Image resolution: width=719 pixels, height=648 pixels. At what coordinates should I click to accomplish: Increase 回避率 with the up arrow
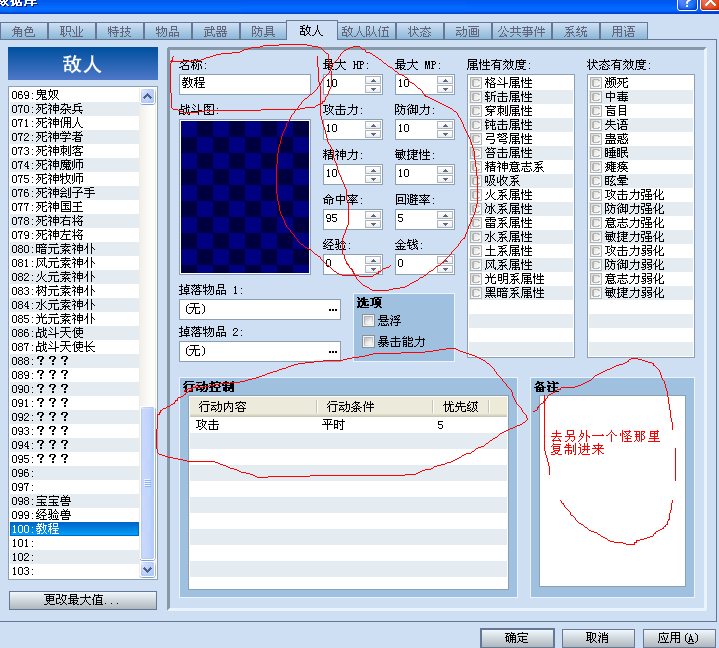point(445,215)
